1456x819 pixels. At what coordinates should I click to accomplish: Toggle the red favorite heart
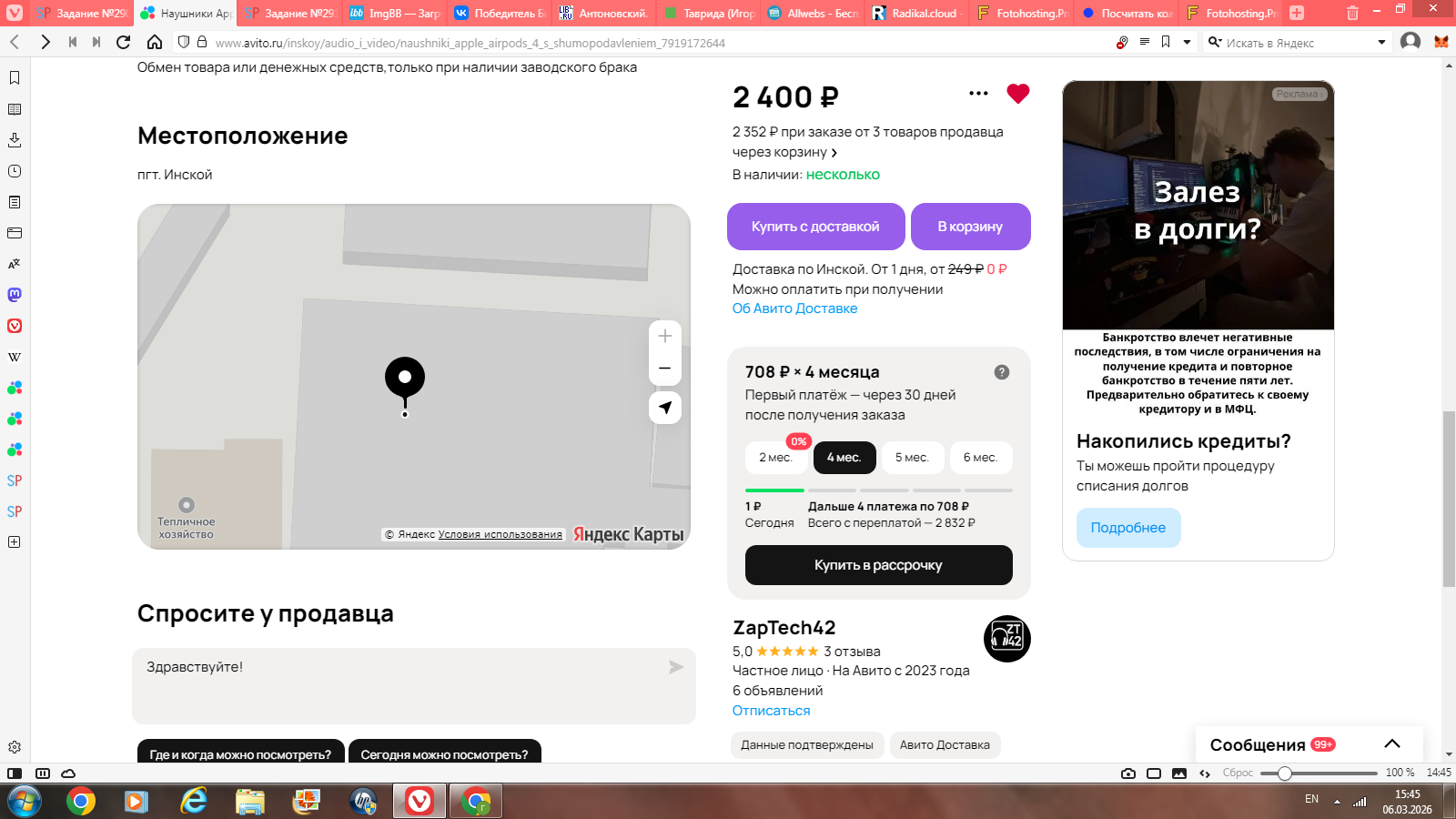point(1018,94)
